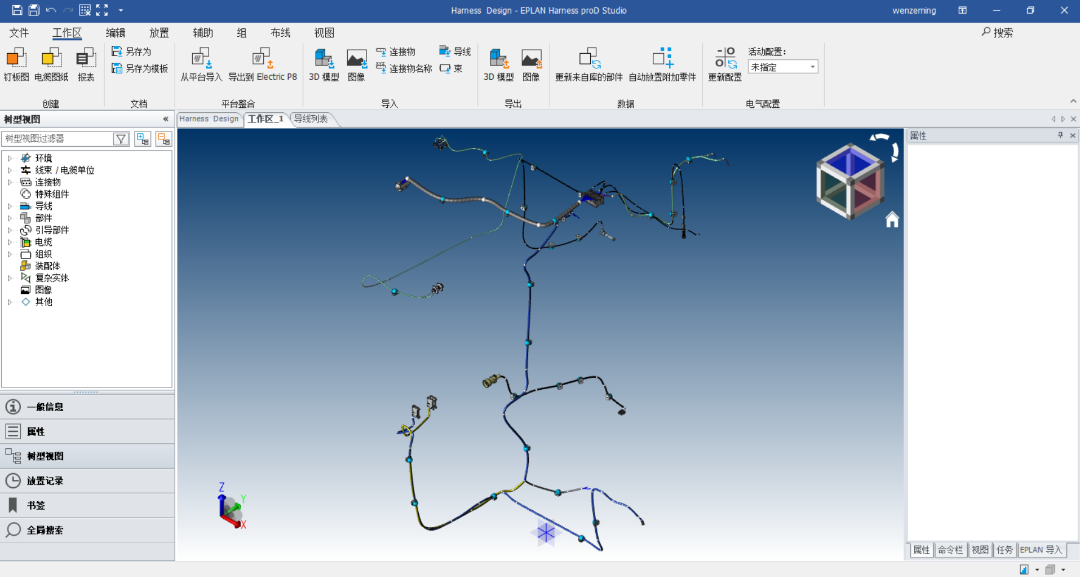The width and height of the screenshot is (1080, 577).
Task: Expand the 线束 / 电缆单位 tree node
Action: pos(10,170)
